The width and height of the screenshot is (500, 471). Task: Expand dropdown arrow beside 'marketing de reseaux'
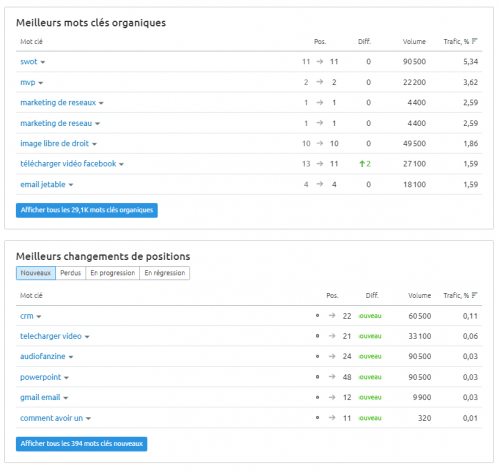101,103
